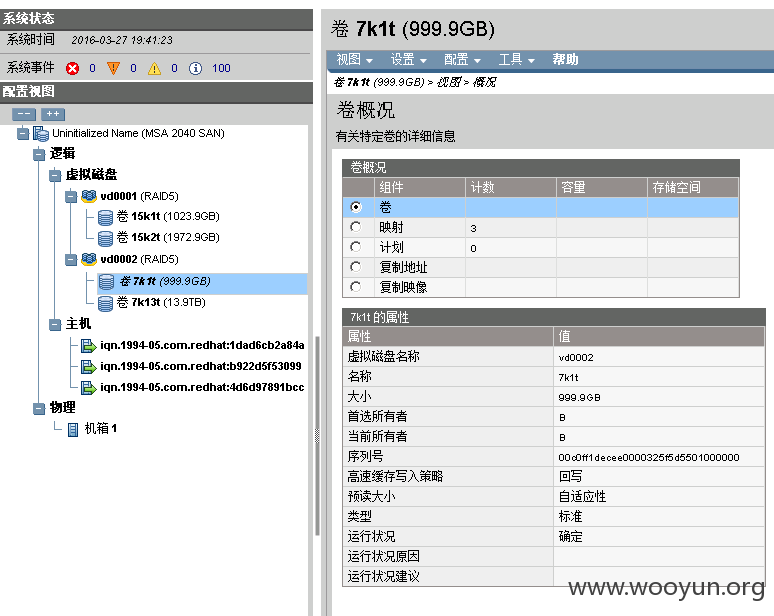
Task: Click the left panel vertical scrollbar
Action: [x=317, y=436]
